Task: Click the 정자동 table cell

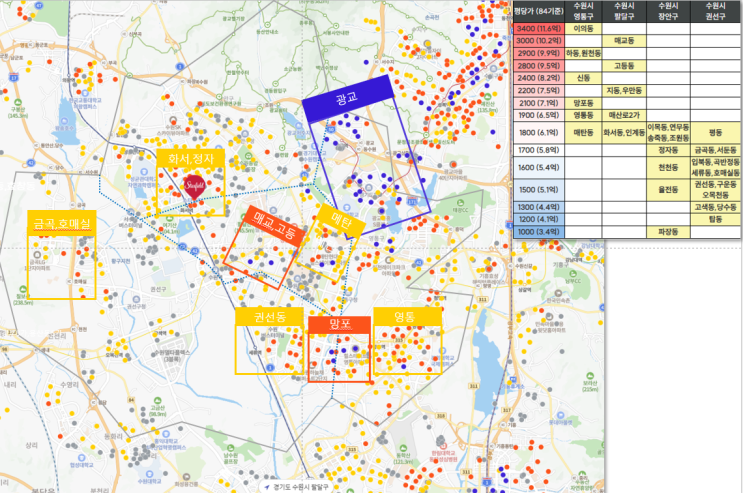Action: (668, 150)
